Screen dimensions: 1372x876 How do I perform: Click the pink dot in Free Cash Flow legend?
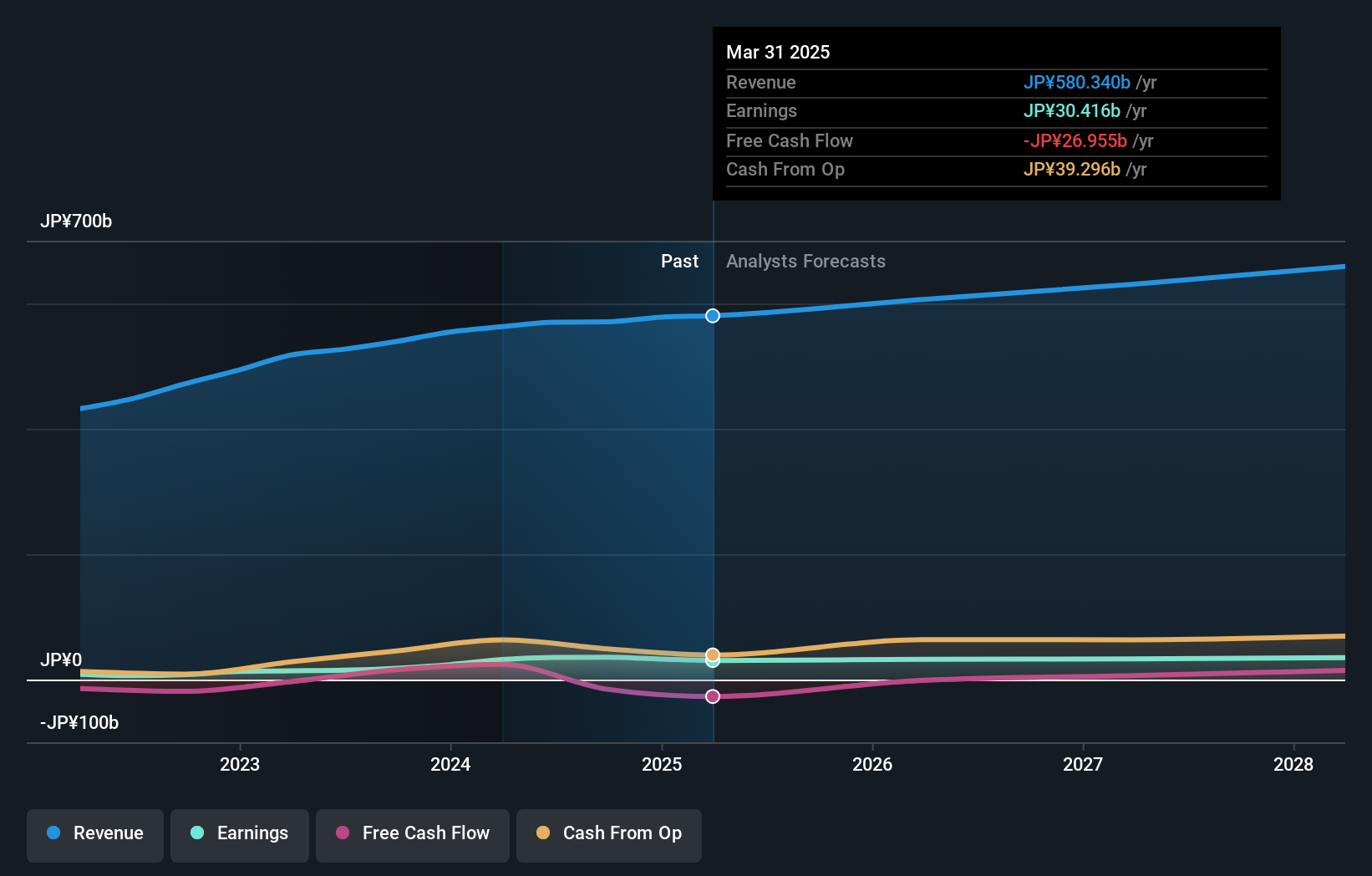pyautogui.click(x=343, y=833)
